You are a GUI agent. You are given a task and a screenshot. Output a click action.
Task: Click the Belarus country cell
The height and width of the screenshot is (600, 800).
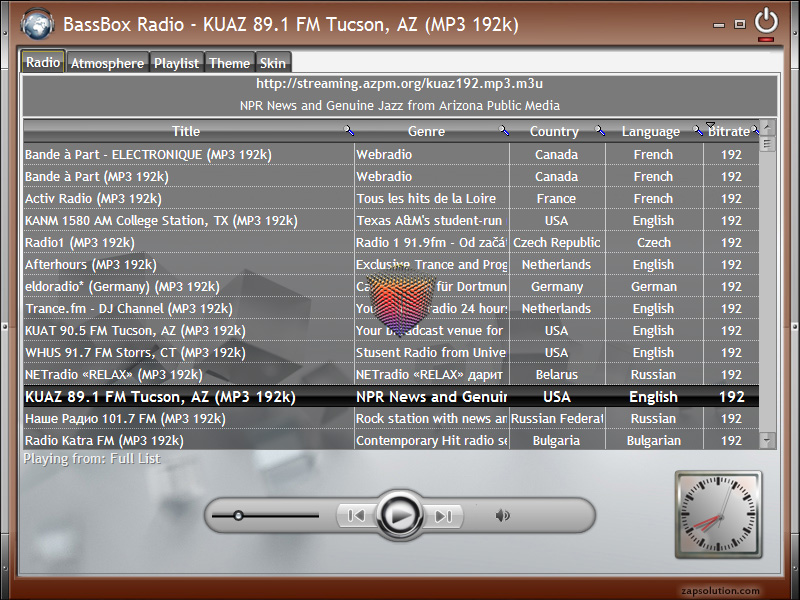coord(557,374)
